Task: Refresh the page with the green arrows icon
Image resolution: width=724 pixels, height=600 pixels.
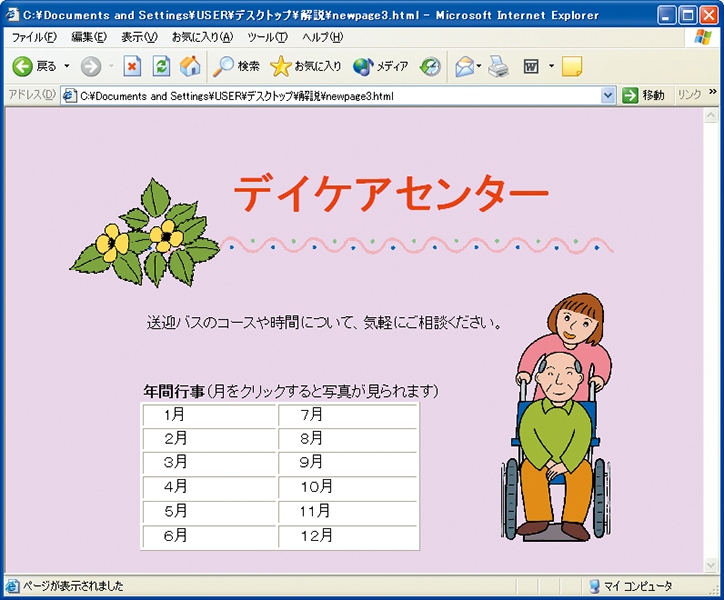Action: [161, 66]
